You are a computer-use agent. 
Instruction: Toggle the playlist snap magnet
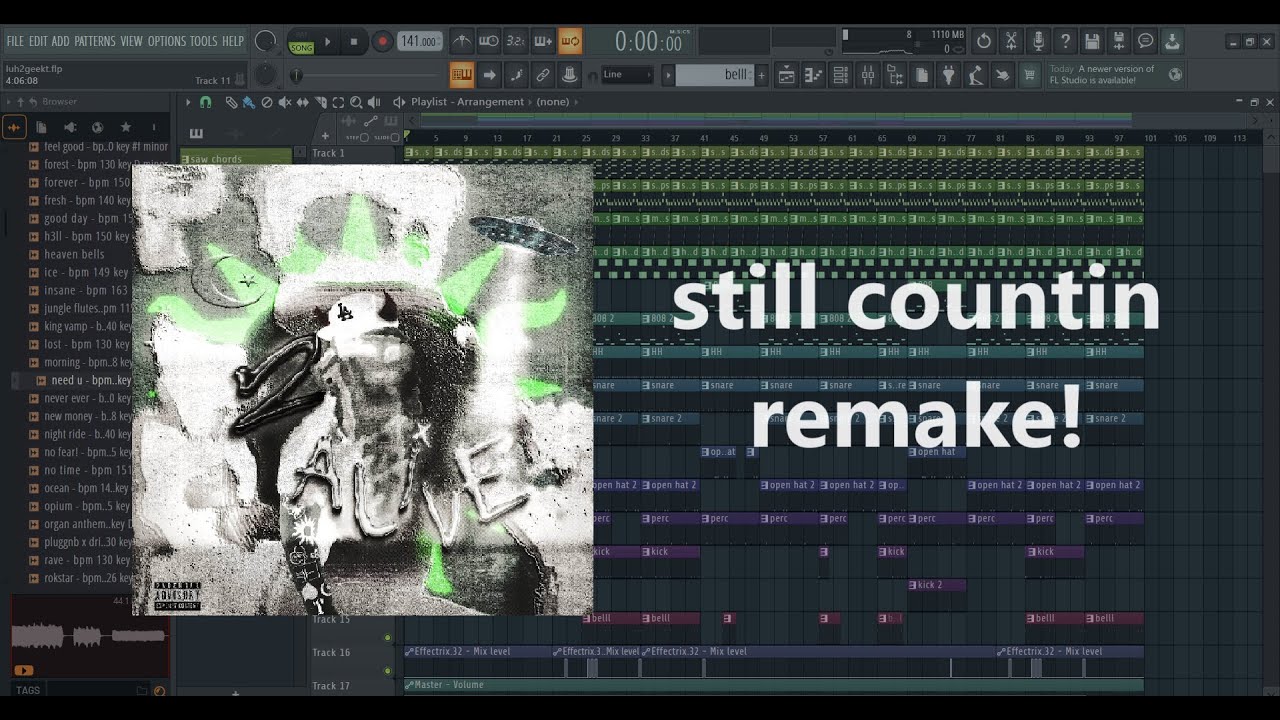(x=205, y=102)
